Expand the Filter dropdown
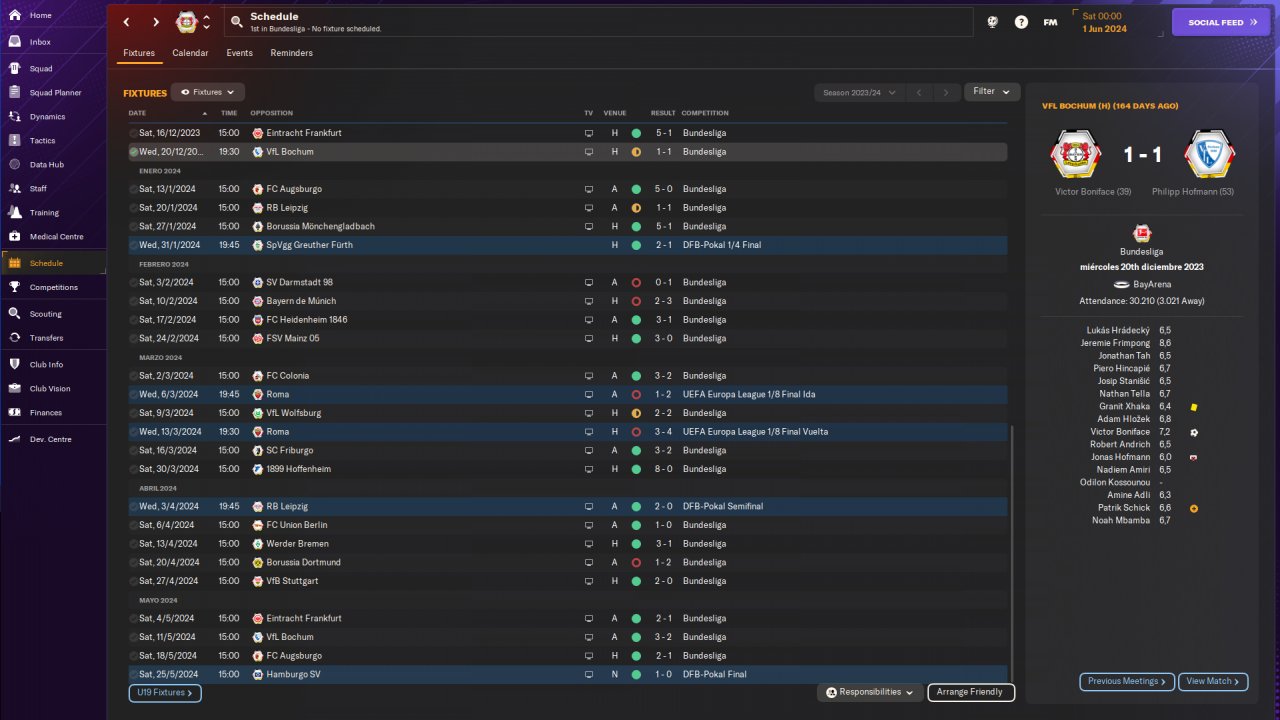This screenshot has height=720, width=1280. 992,92
